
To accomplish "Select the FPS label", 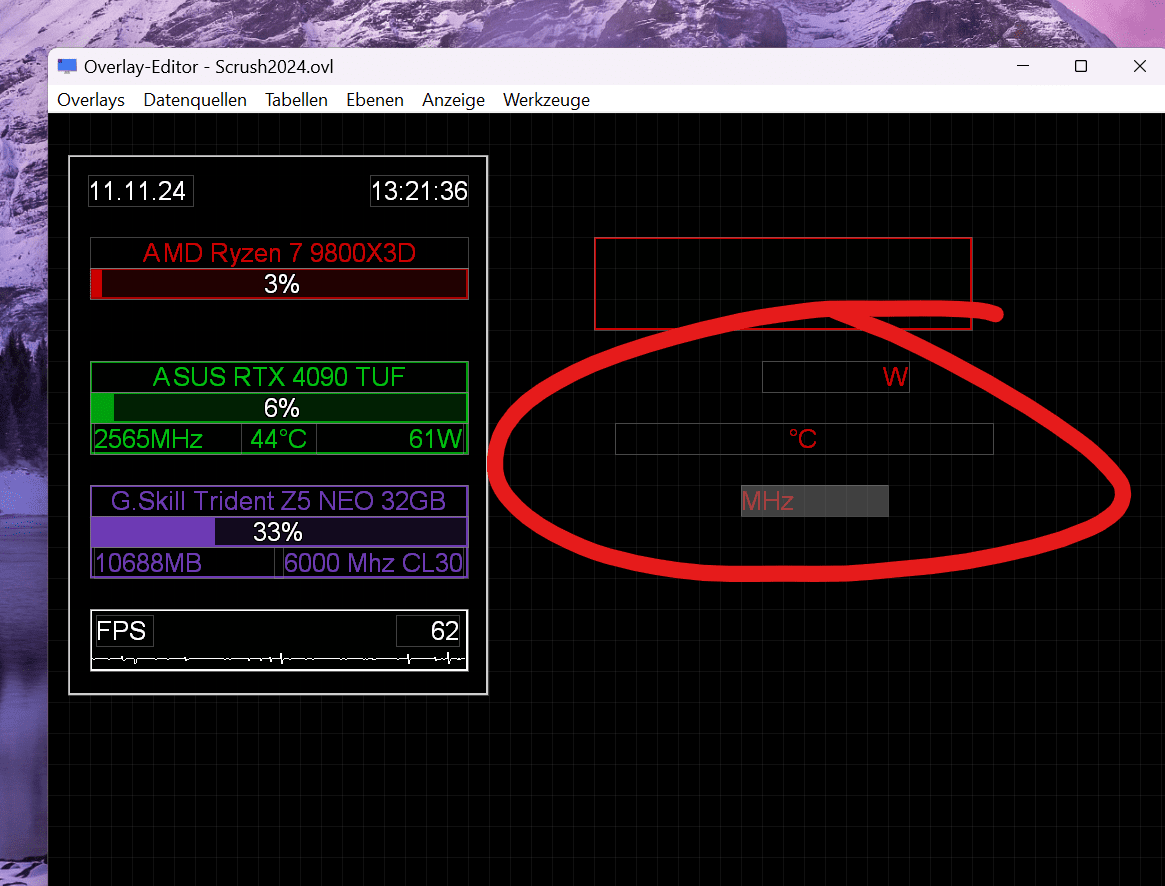I will tap(125, 631).
